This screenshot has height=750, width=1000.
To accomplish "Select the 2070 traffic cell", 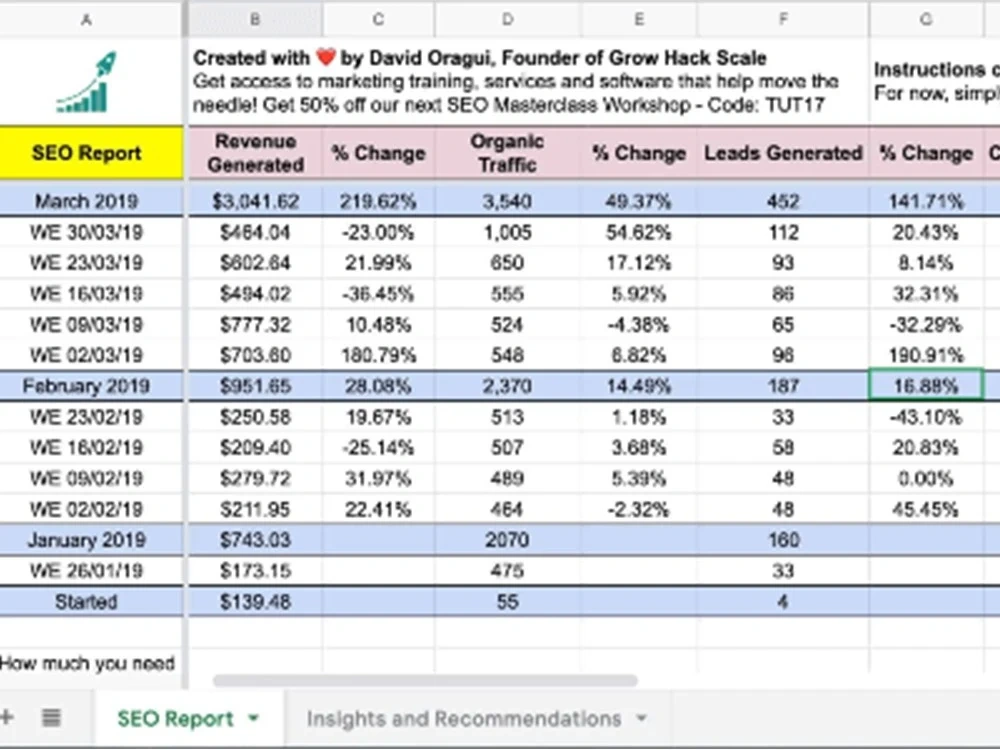I will 508,540.
